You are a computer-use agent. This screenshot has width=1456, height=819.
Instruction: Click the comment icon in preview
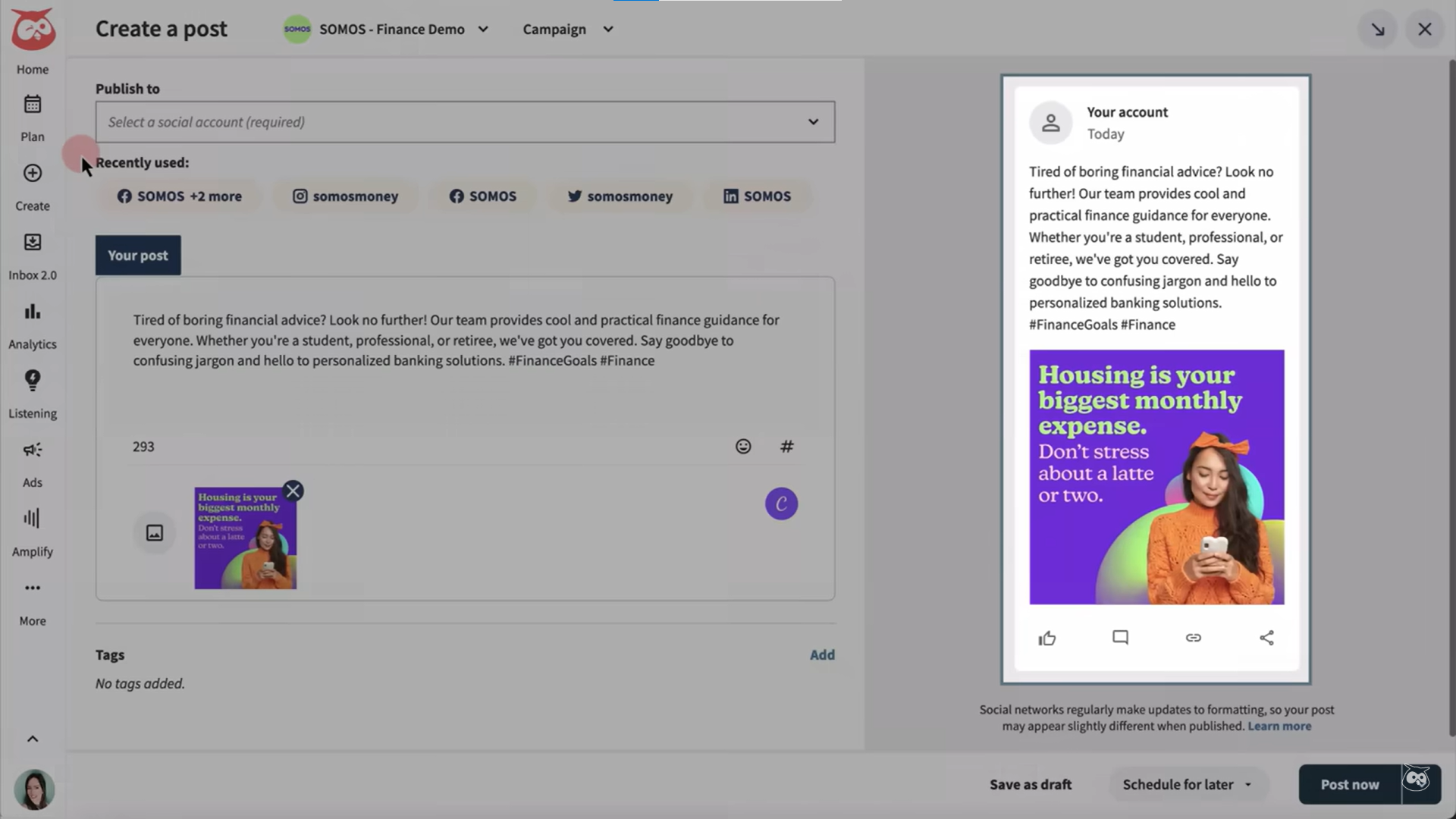tap(1120, 638)
